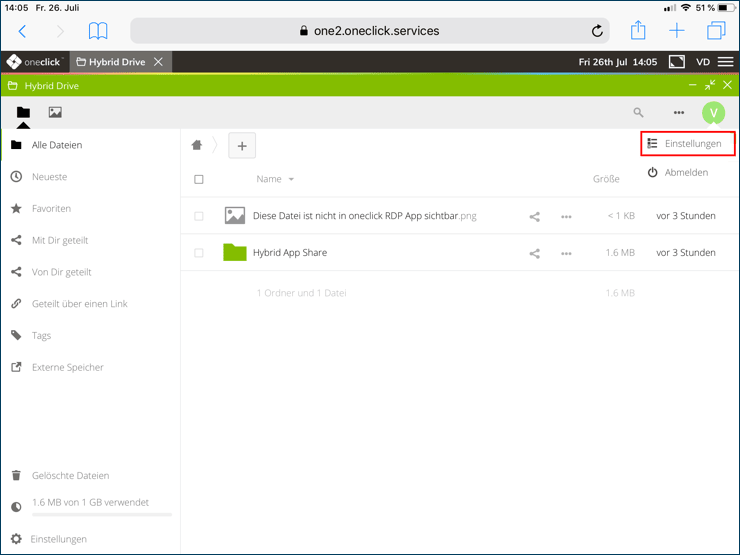
Task: Select Abmelden to log out
Action: coord(685,172)
